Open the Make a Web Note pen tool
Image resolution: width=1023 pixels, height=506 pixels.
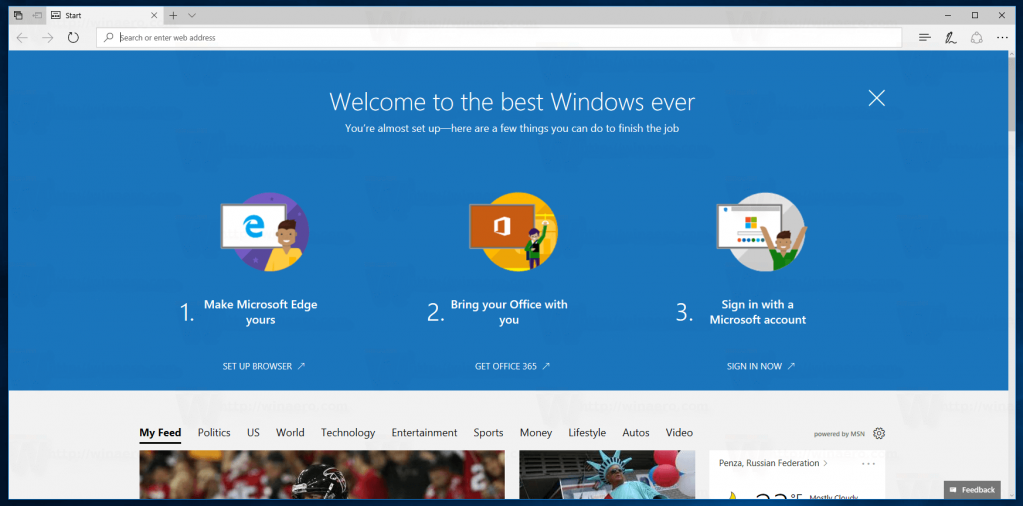pos(951,38)
